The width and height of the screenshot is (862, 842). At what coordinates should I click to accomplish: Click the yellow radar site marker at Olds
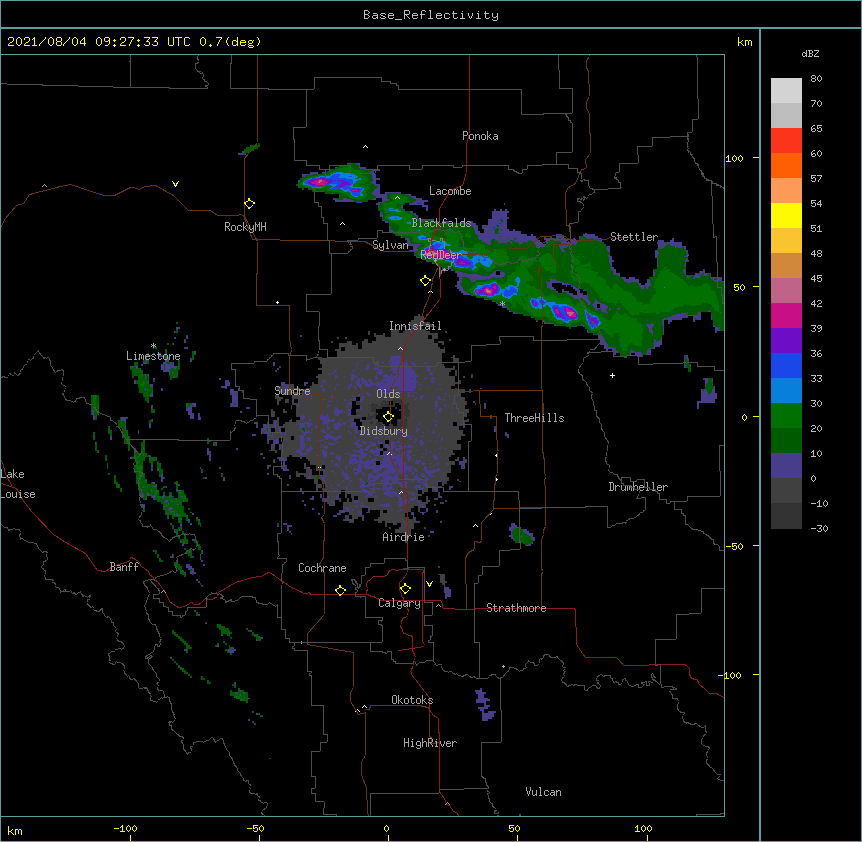[x=388, y=417]
